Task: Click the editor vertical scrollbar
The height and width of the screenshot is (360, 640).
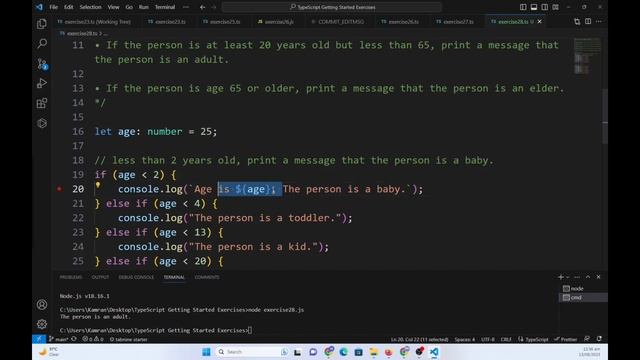Action: click(x=605, y=116)
